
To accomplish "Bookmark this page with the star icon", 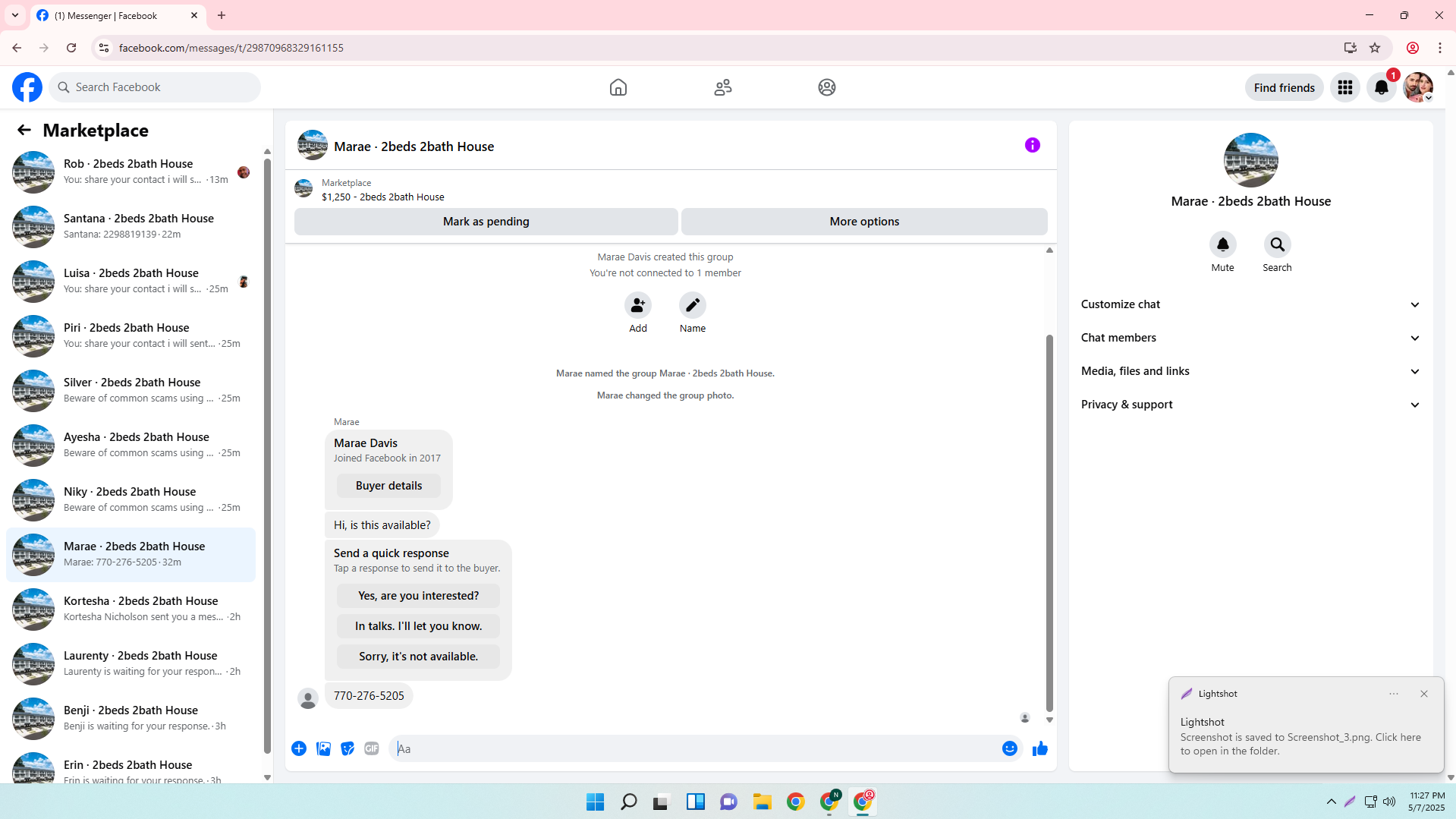I will coord(1375,48).
